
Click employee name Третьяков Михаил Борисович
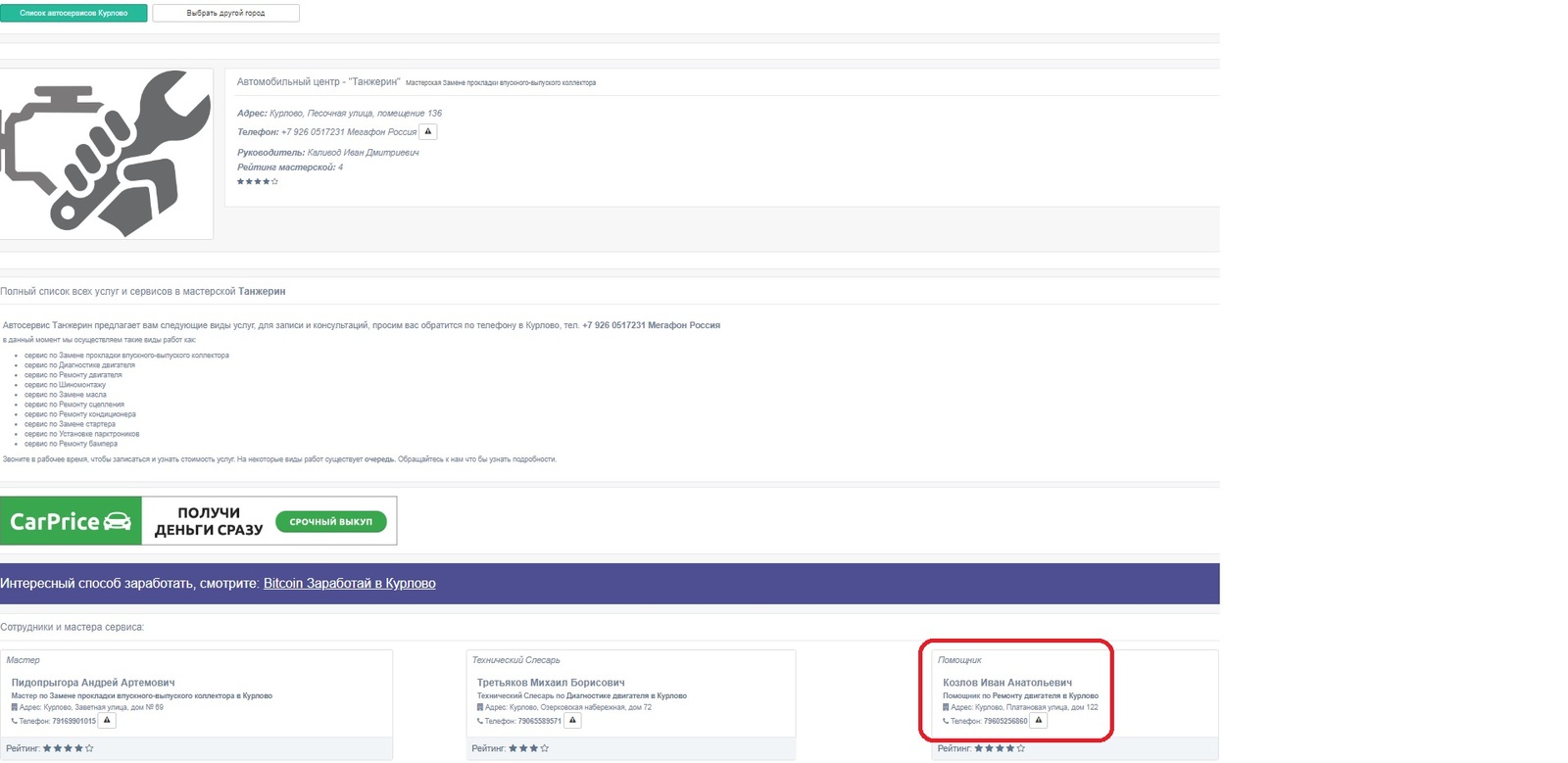[x=551, y=683]
